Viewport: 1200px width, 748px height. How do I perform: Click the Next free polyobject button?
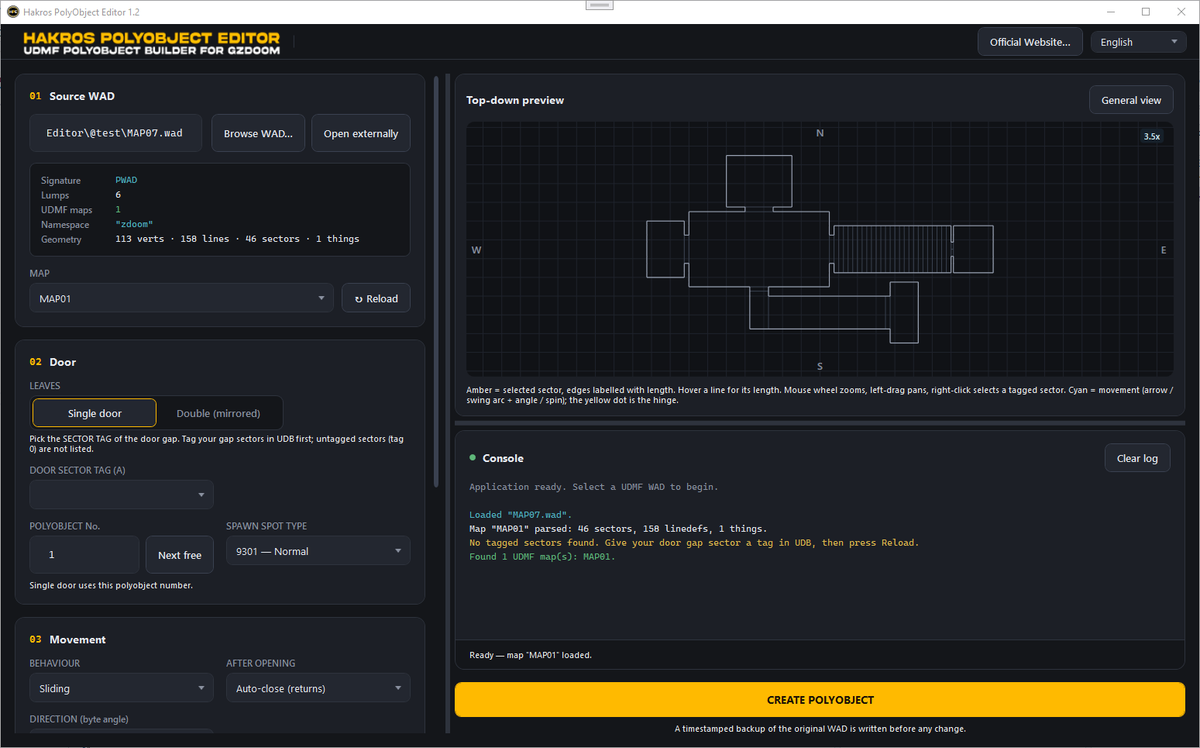[x=180, y=555]
